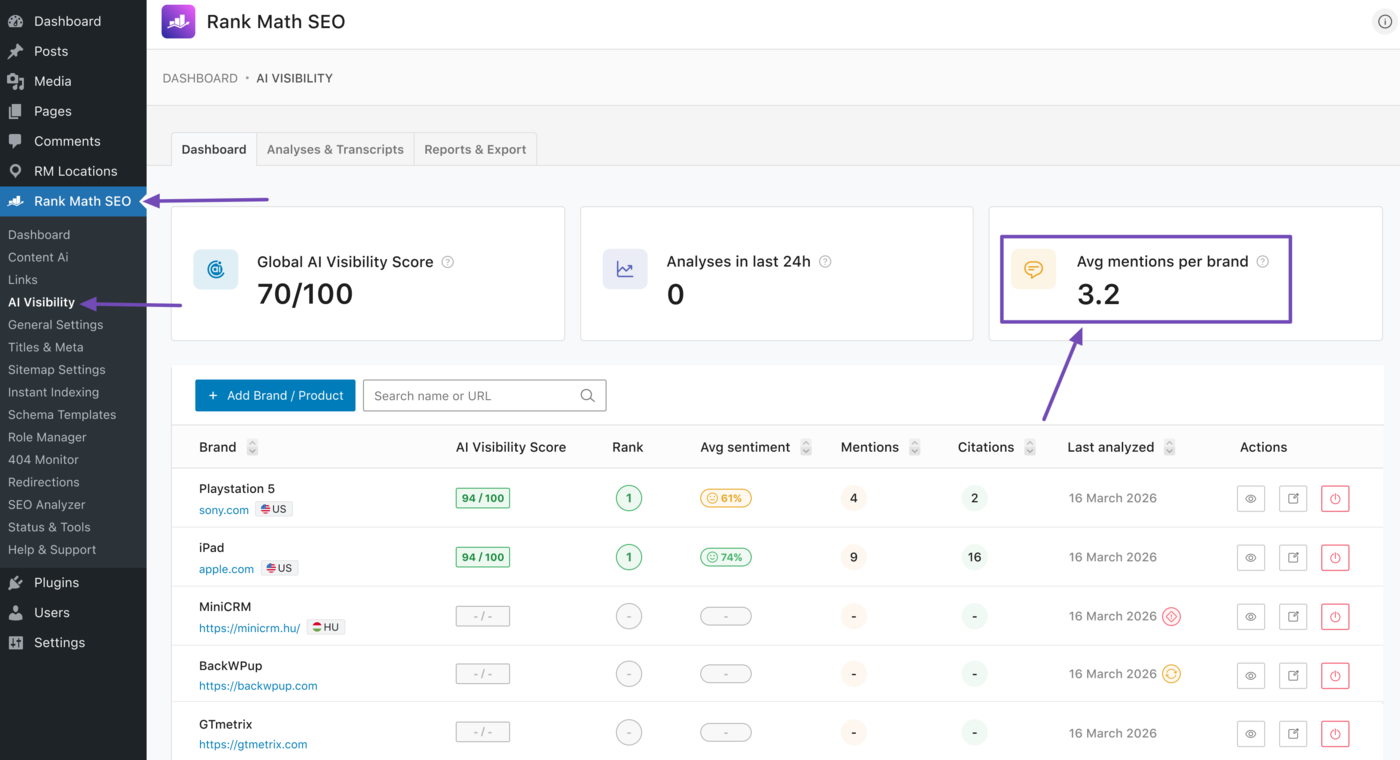Open AI Visibility submenu item
This screenshot has width=1400, height=760.
[41, 302]
